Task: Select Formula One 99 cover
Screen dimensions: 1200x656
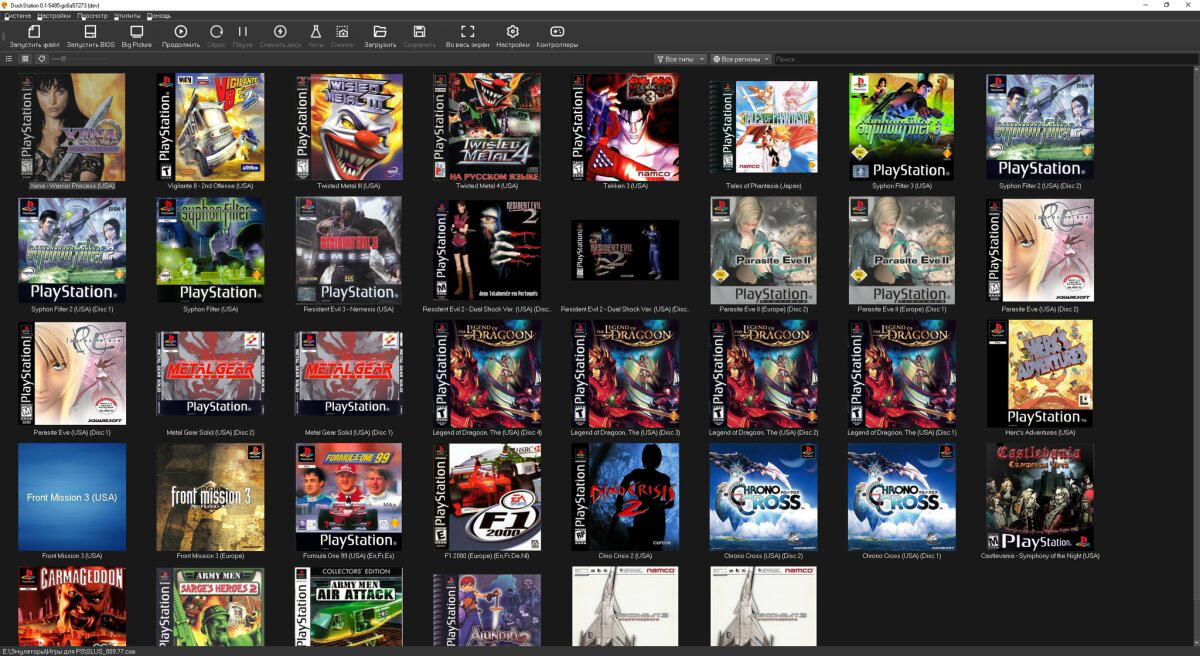Action: [349, 497]
